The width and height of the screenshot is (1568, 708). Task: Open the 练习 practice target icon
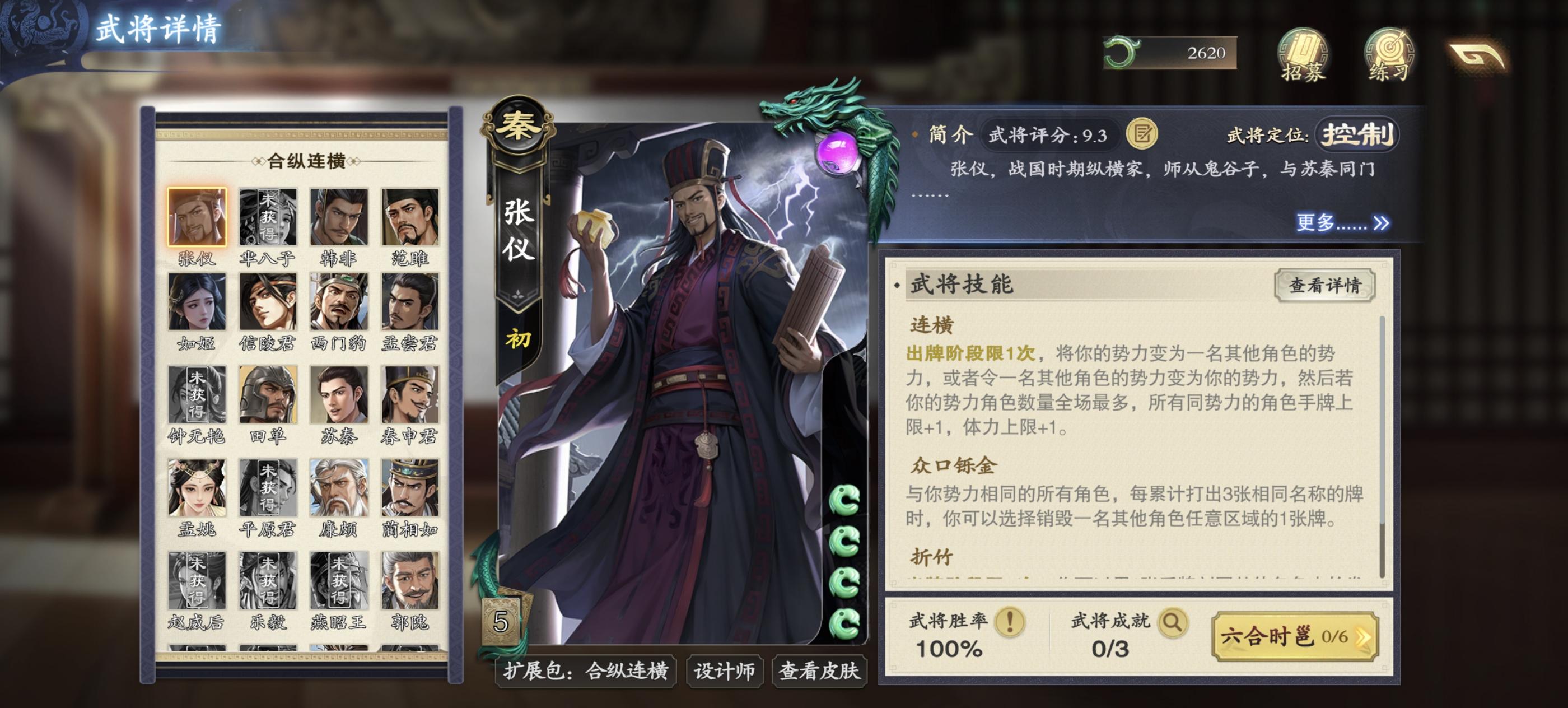pyautogui.click(x=1389, y=55)
